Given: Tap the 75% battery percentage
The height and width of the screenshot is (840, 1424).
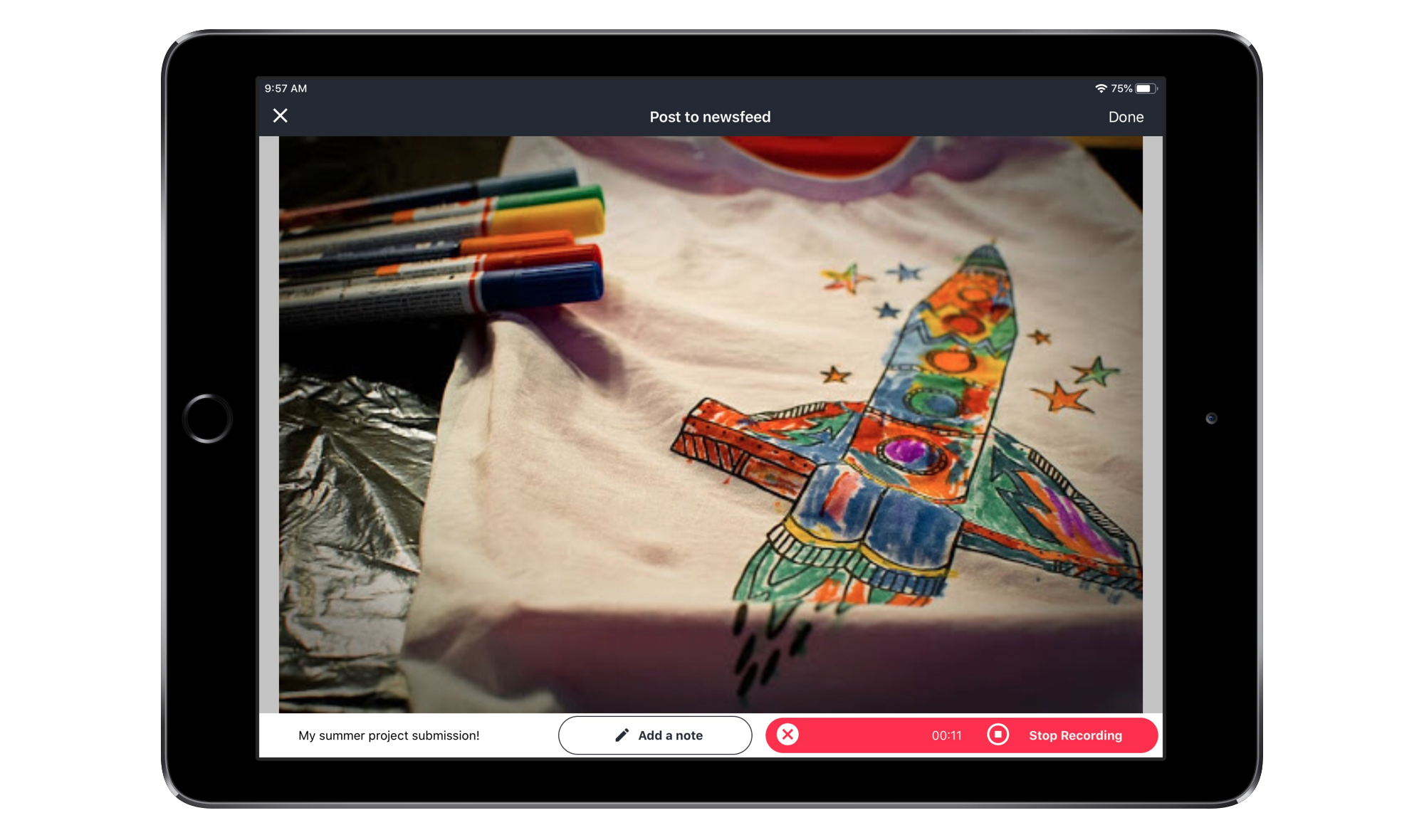Looking at the screenshot, I should [x=1121, y=88].
